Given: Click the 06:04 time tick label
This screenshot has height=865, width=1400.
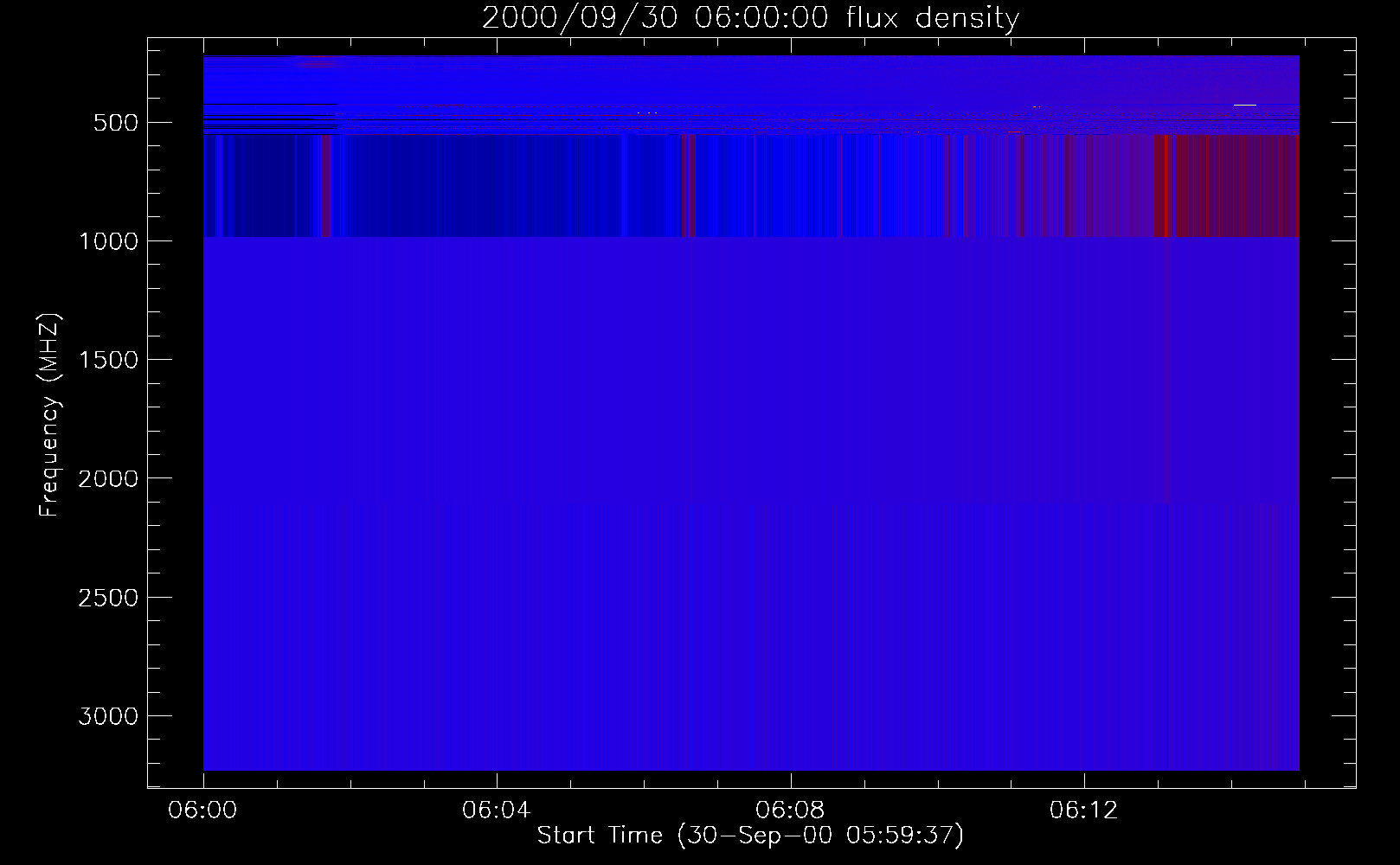Looking at the screenshot, I should click(x=496, y=811).
